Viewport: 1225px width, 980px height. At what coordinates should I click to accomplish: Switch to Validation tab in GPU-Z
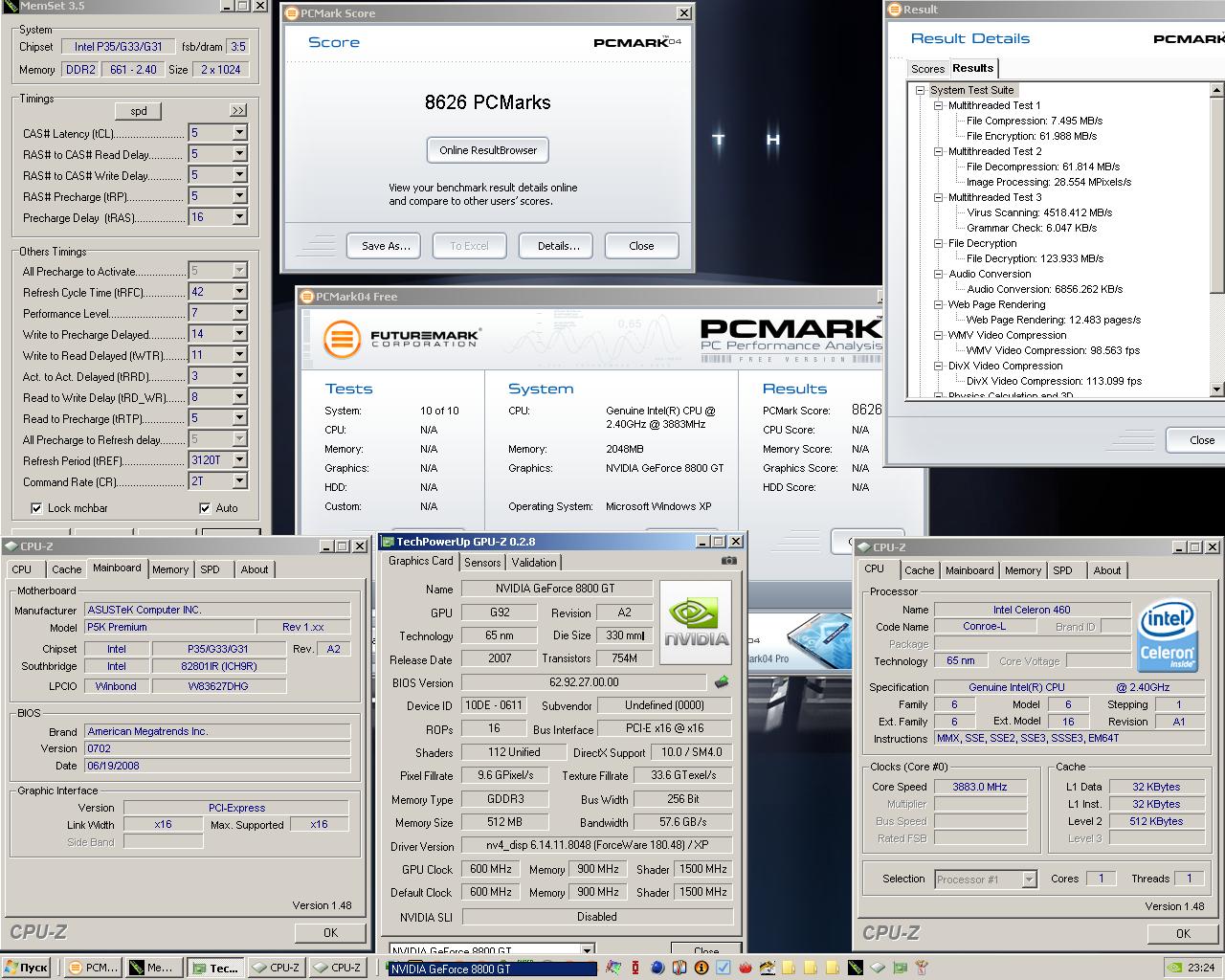[x=534, y=563]
